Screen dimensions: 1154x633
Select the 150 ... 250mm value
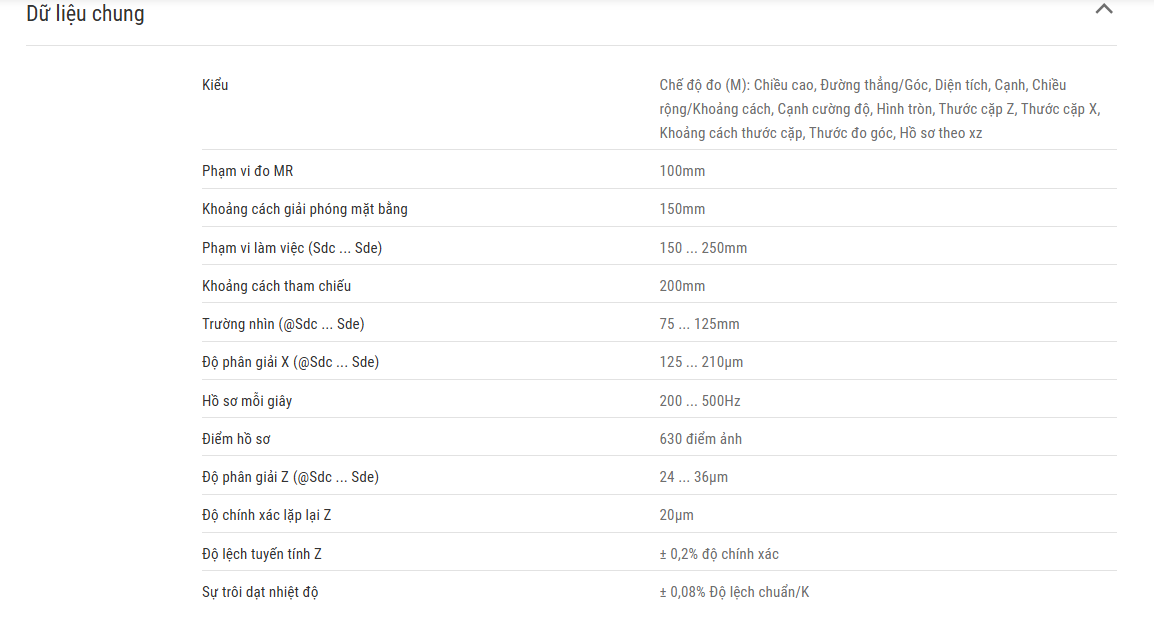tap(703, 248)
